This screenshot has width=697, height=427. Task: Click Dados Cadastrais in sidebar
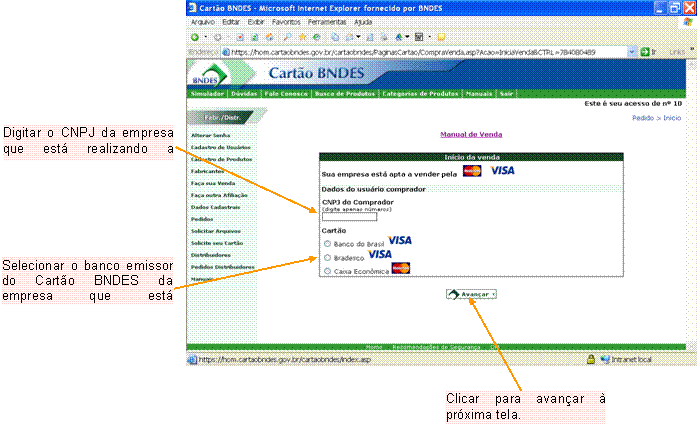216,207
